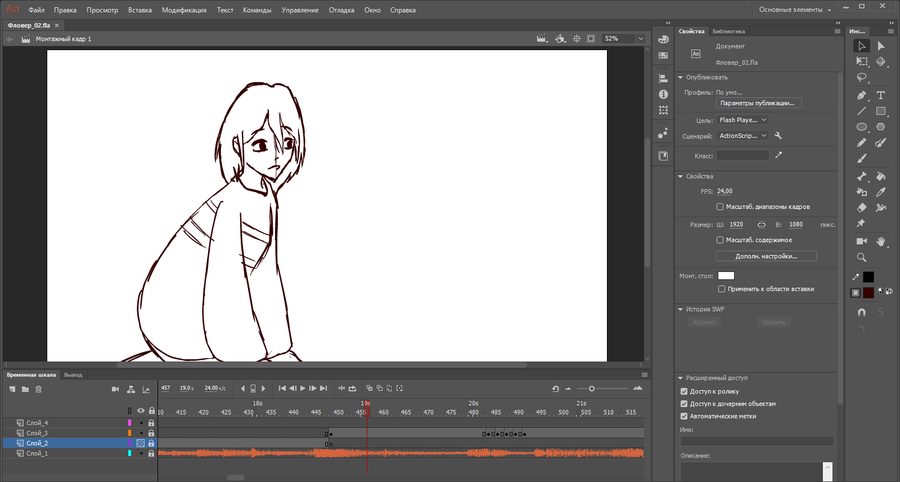Image resolution: width=900 pixels, height=482 pixels.
Task: Collapse the История SWF section
Action: coord(681,309)
